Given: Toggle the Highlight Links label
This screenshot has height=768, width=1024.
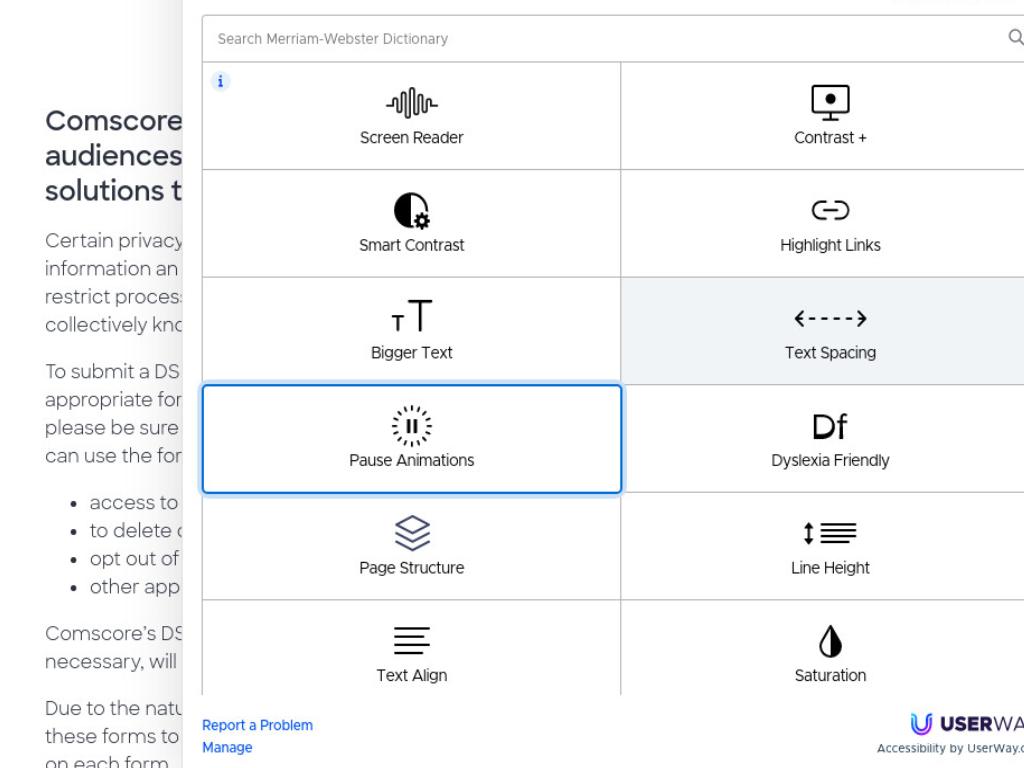Looking at the screenshot, I should 830,245.
